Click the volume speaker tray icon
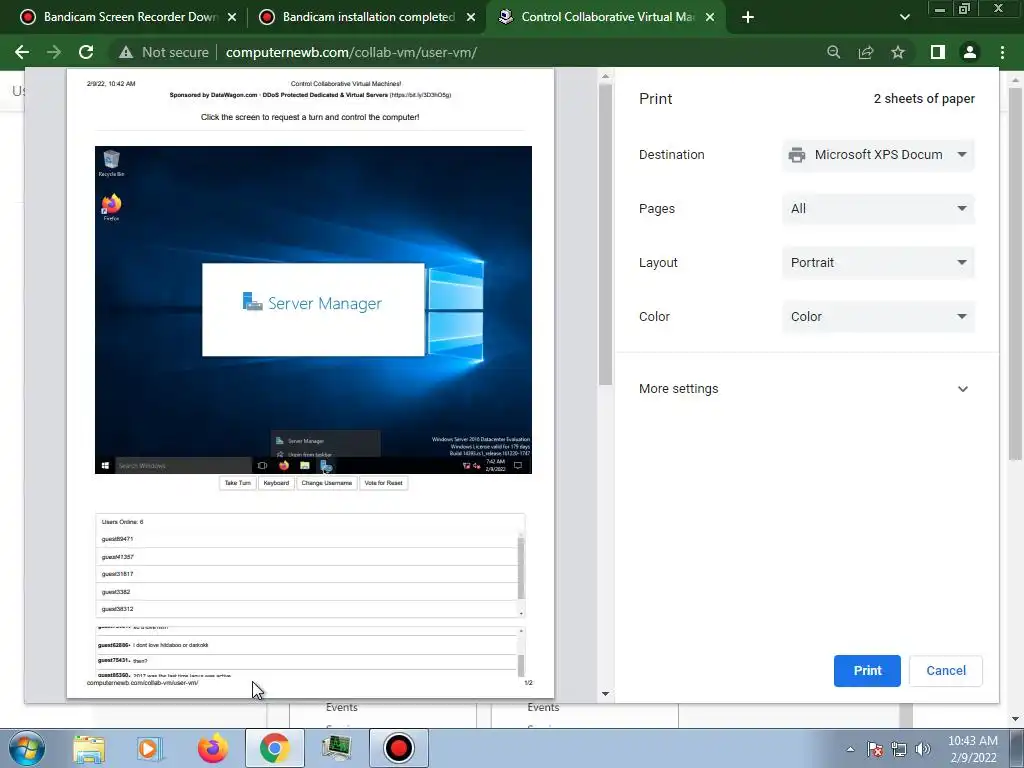The height and width of the screenshot is (768, 1024). click(x=923, y=749)
